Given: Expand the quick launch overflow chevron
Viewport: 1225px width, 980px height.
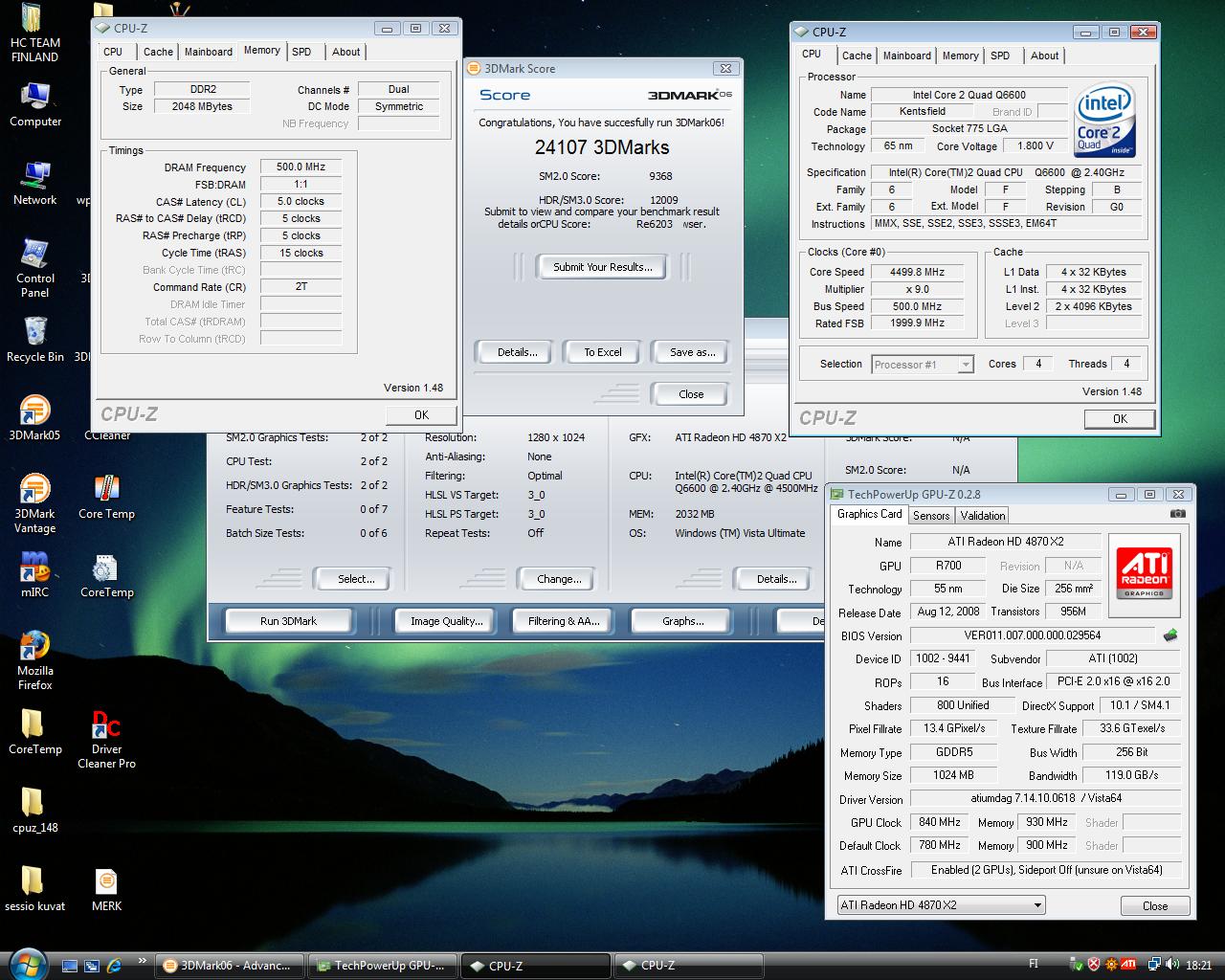Looking at the screenshot, I should [x=143, y=961].
